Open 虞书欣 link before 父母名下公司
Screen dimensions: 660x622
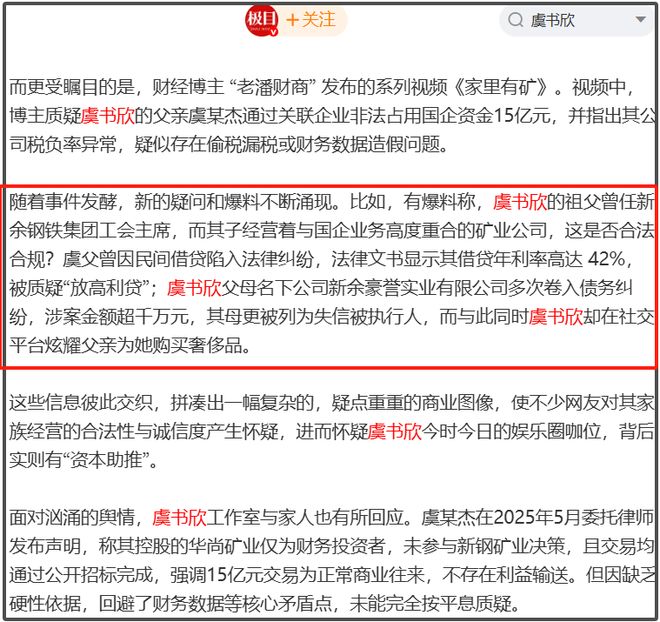point(194,289)
